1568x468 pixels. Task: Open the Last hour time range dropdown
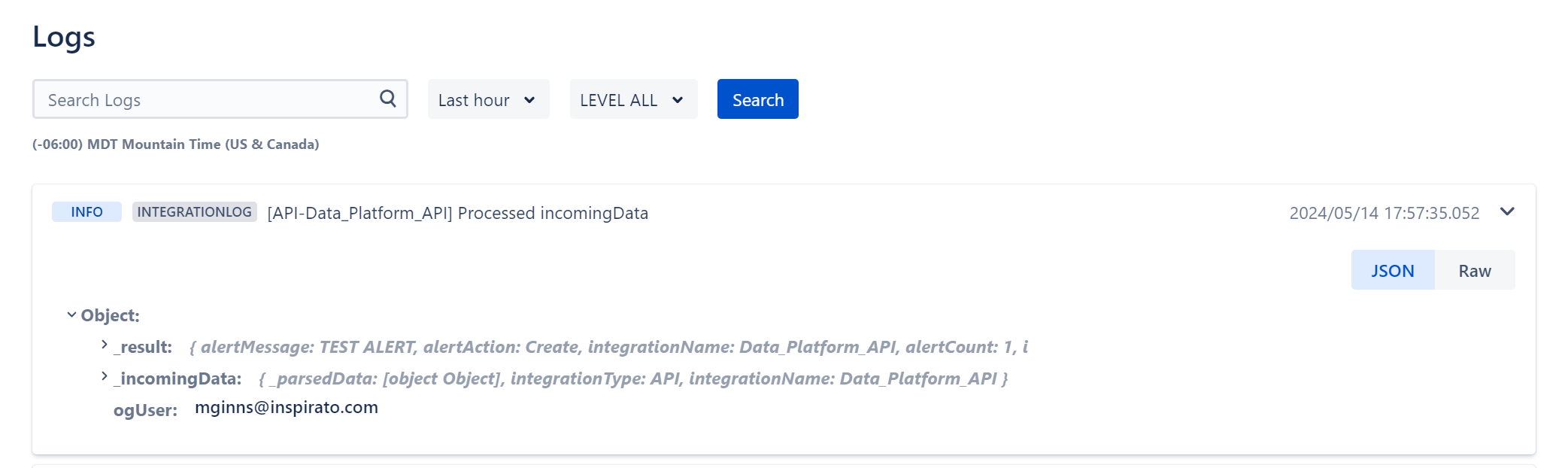pyautogui.click(x=488, y=99)
